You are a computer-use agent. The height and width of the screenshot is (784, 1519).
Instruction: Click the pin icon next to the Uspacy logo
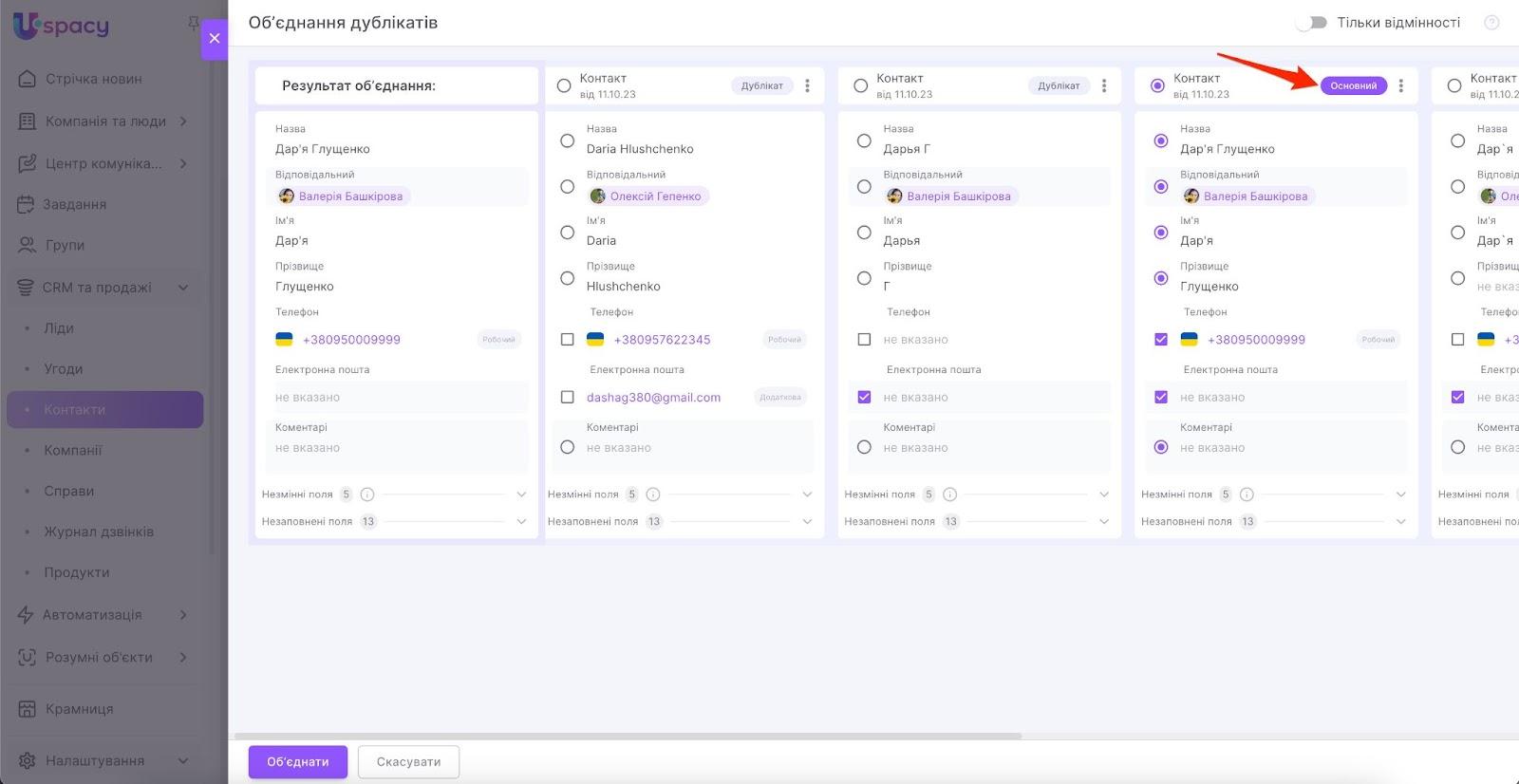pyautogui.click(x=193, y=23)
